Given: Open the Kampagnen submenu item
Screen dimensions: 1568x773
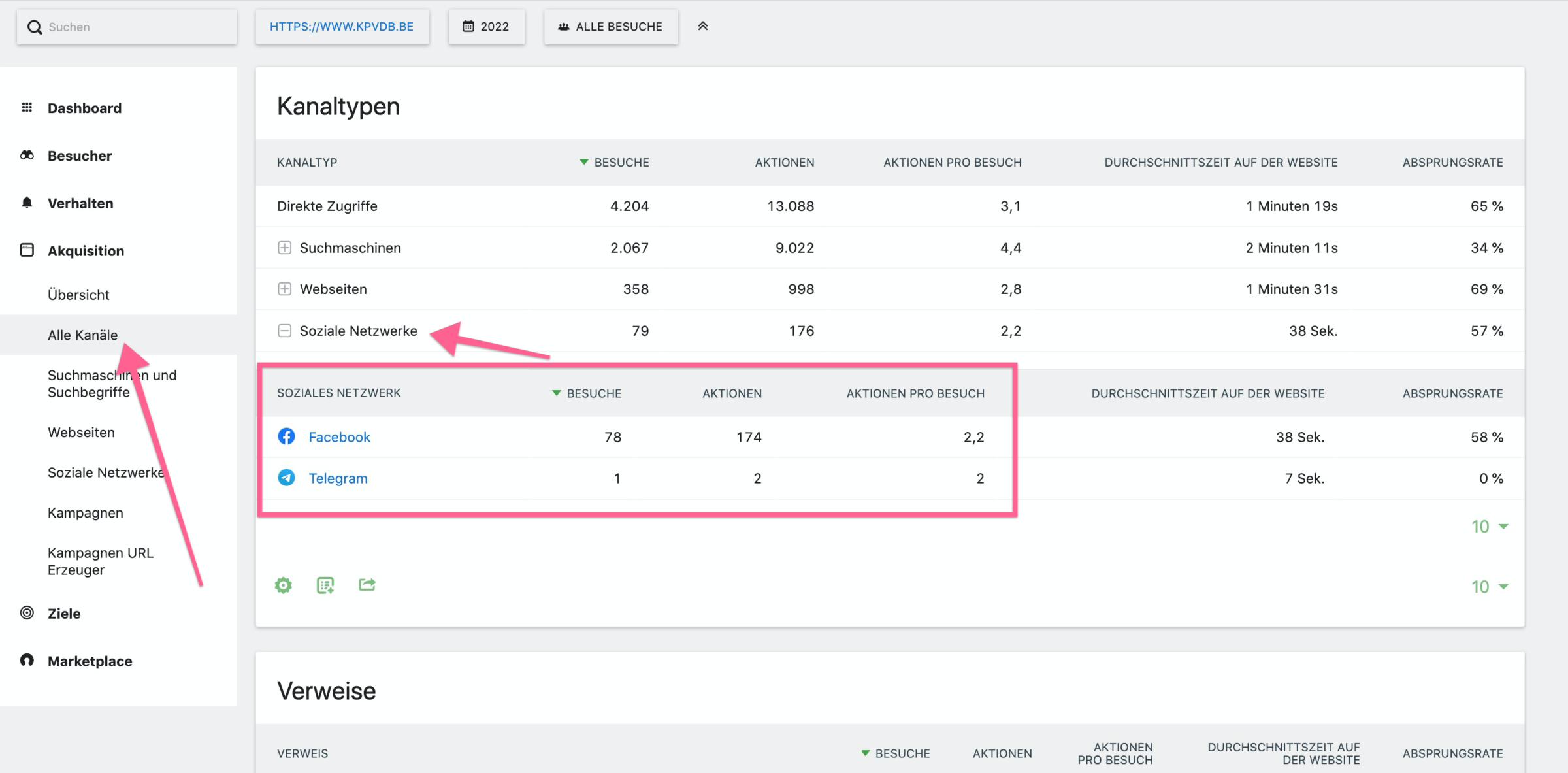Looking at the screenshot, I should pos(85,513).
